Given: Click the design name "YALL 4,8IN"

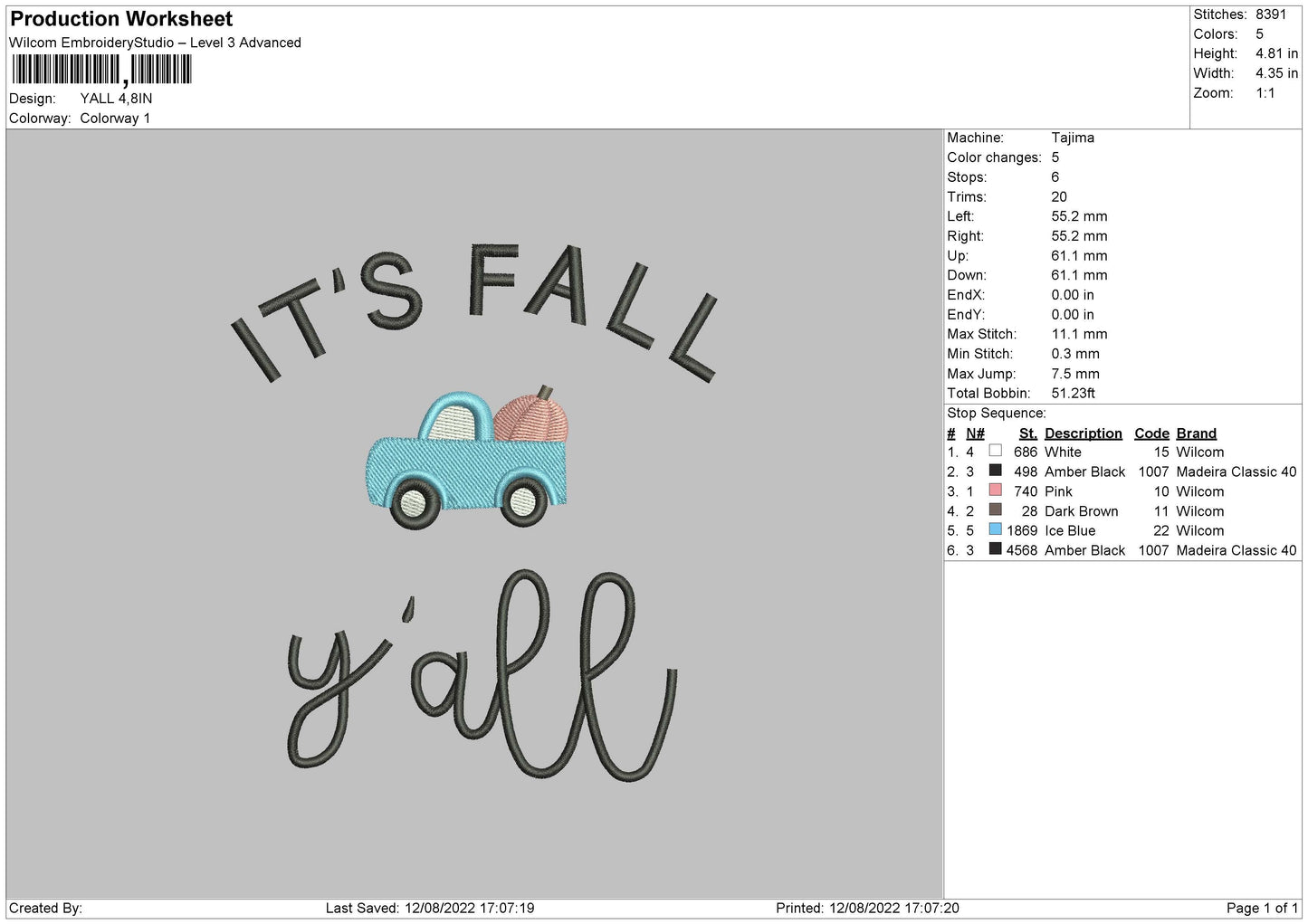Looking at the screenshot, I should pos(116,99).
